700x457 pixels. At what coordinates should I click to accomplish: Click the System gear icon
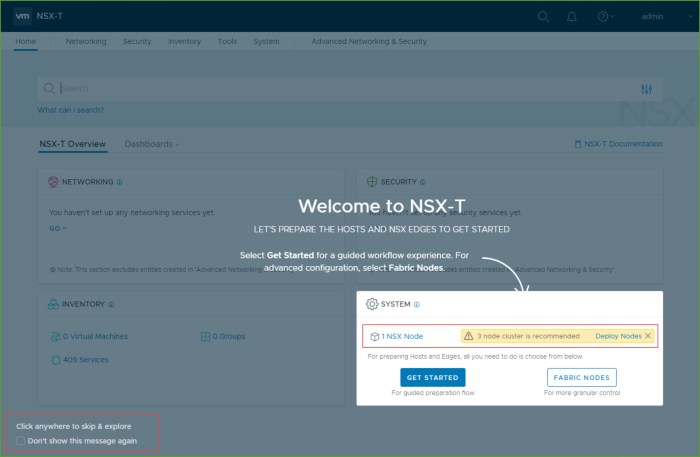[372, 304]
